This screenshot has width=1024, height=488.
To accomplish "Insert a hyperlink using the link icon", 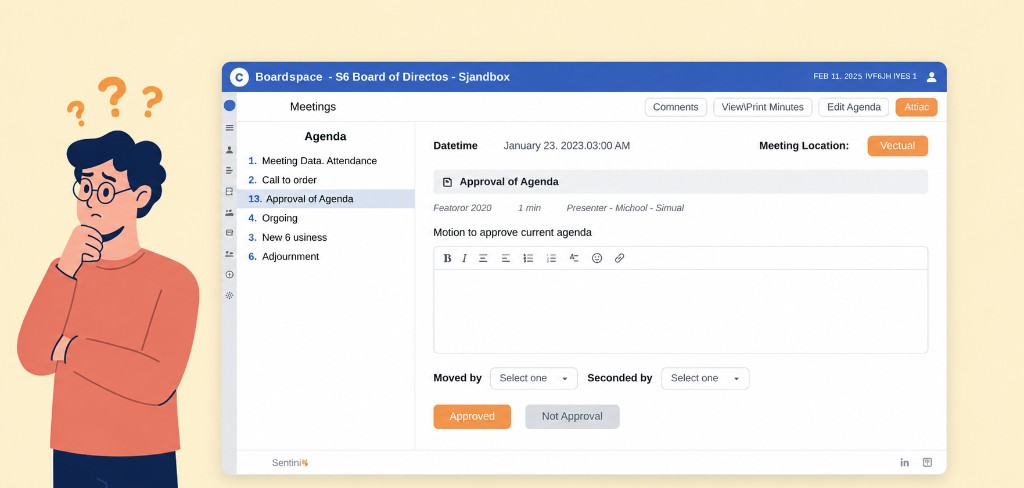I will pos(620,258).
